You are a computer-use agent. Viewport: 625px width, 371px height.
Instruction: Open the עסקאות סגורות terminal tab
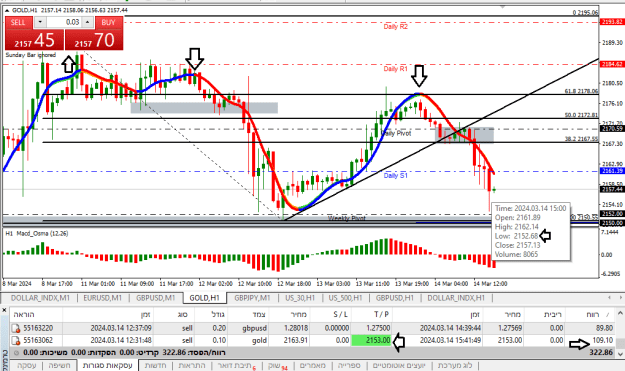pos(108,365)
